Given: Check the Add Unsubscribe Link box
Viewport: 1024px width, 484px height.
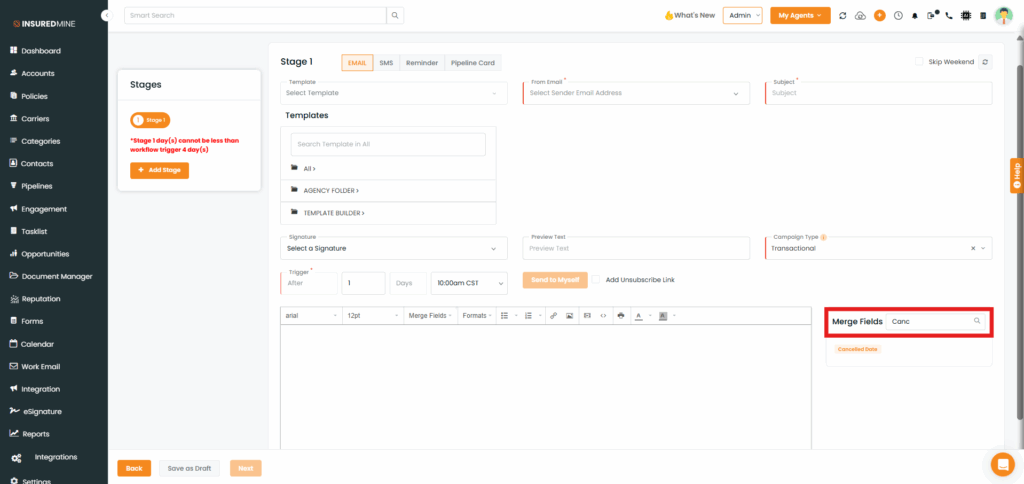Looking at the screenshot, I should (x=597, y=280).
